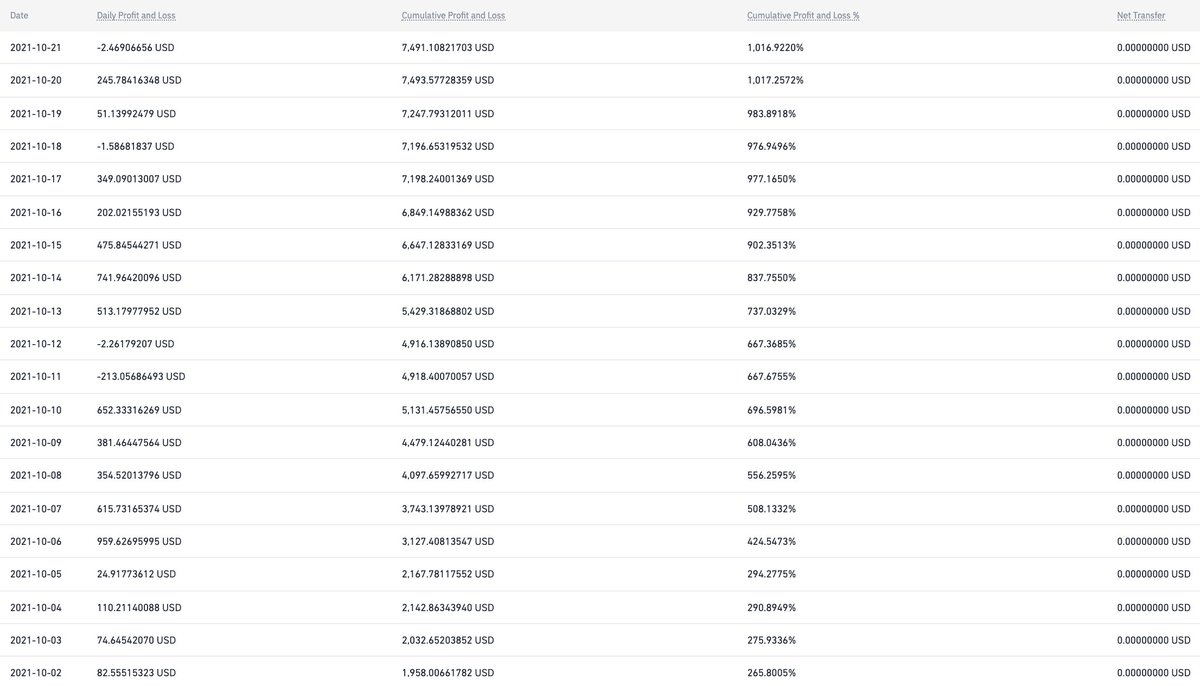Screen dimensions: 1200x686
Task: Click the Daily Profit and Loss header
Action: pos(136,16)
